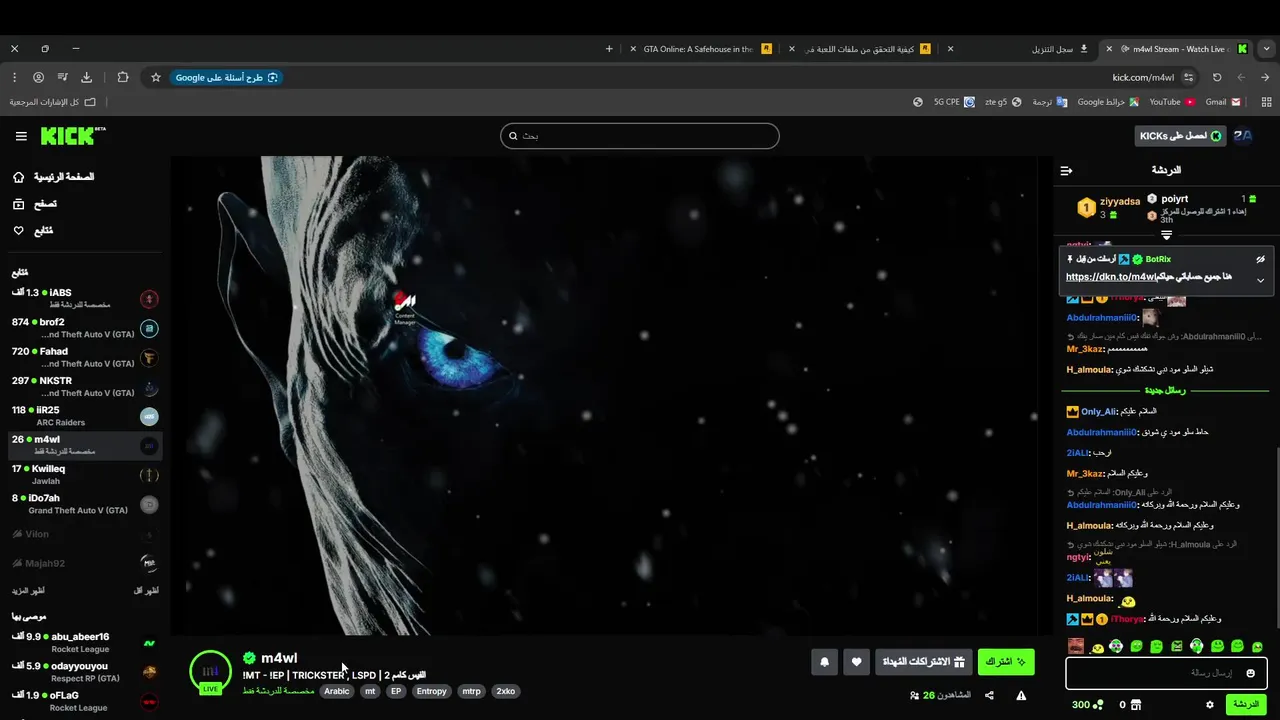The image size is (1280, 720).
Task: Open channel Kwilleq in followed list
Action: (x=81, y=474)
